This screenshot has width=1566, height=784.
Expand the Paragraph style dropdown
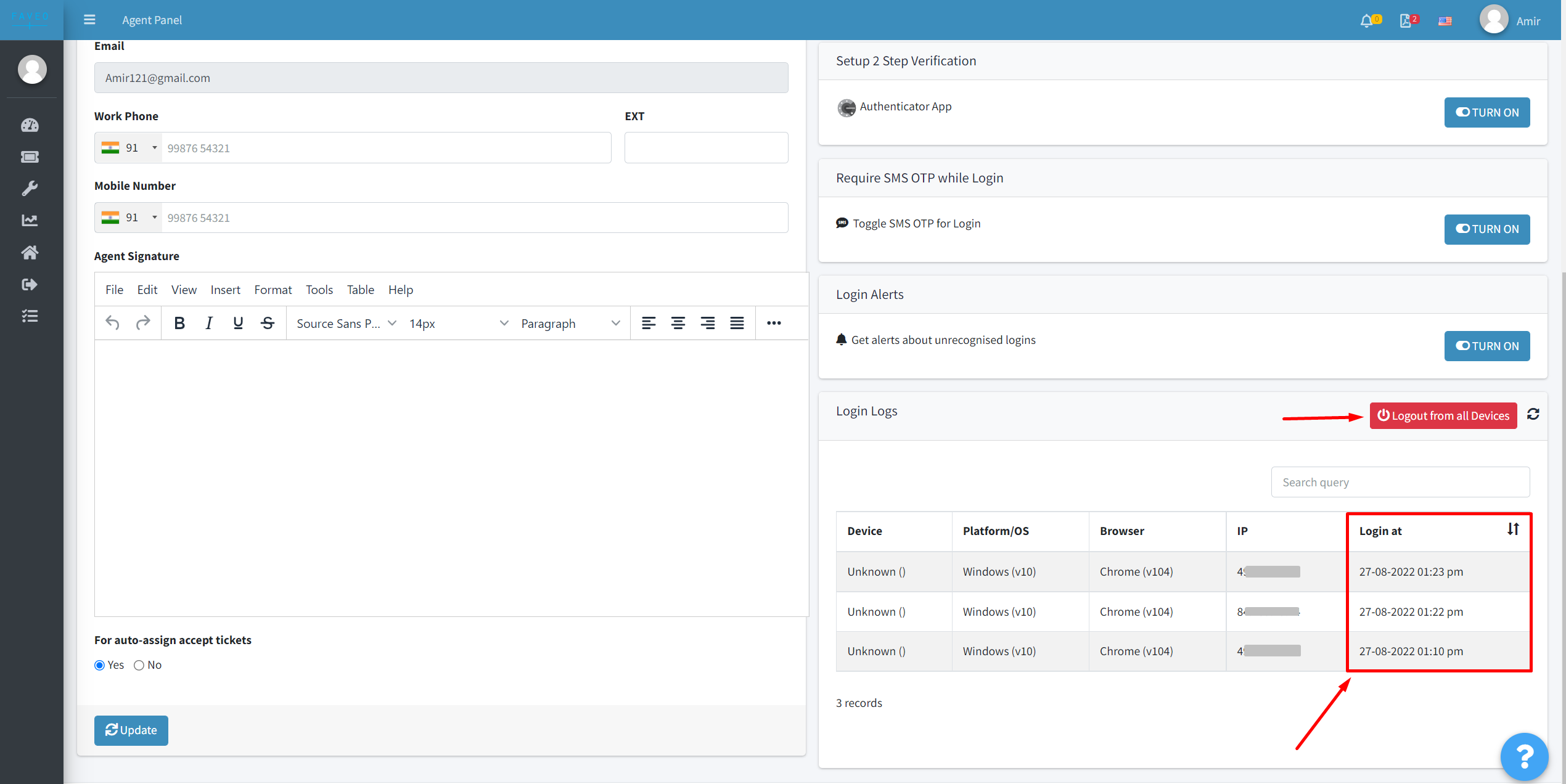(570, 322)
